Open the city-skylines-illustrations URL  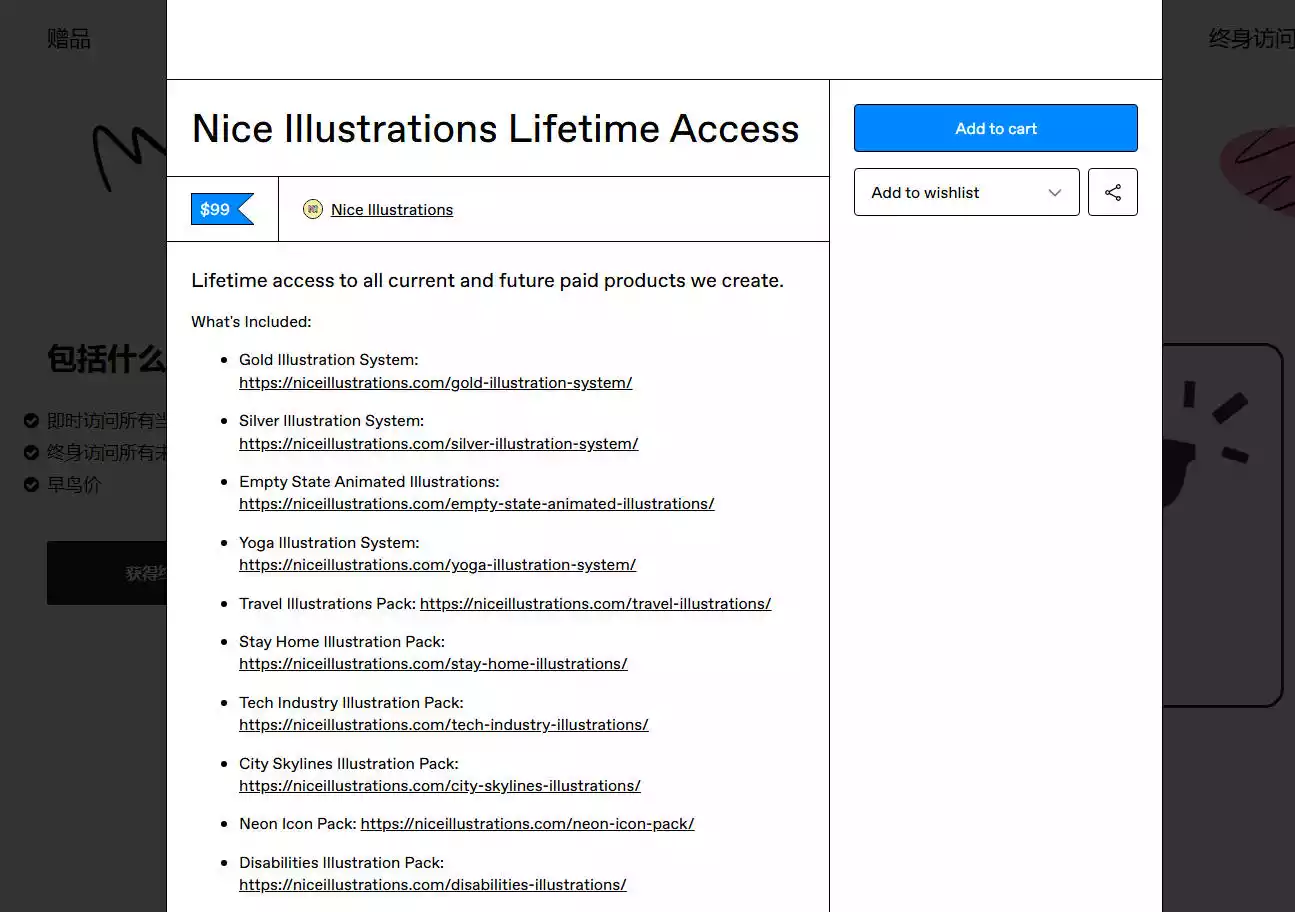coord(440,785)
